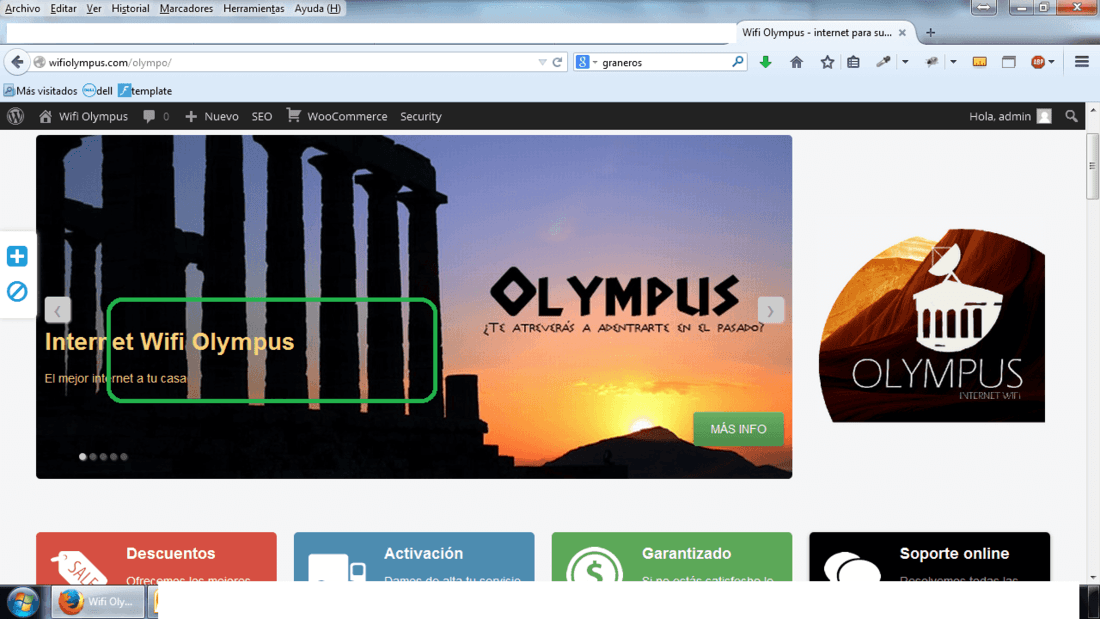The image size is (1100, 619).
Task: Open the Herramientas menu
Action: coord(253,8)
